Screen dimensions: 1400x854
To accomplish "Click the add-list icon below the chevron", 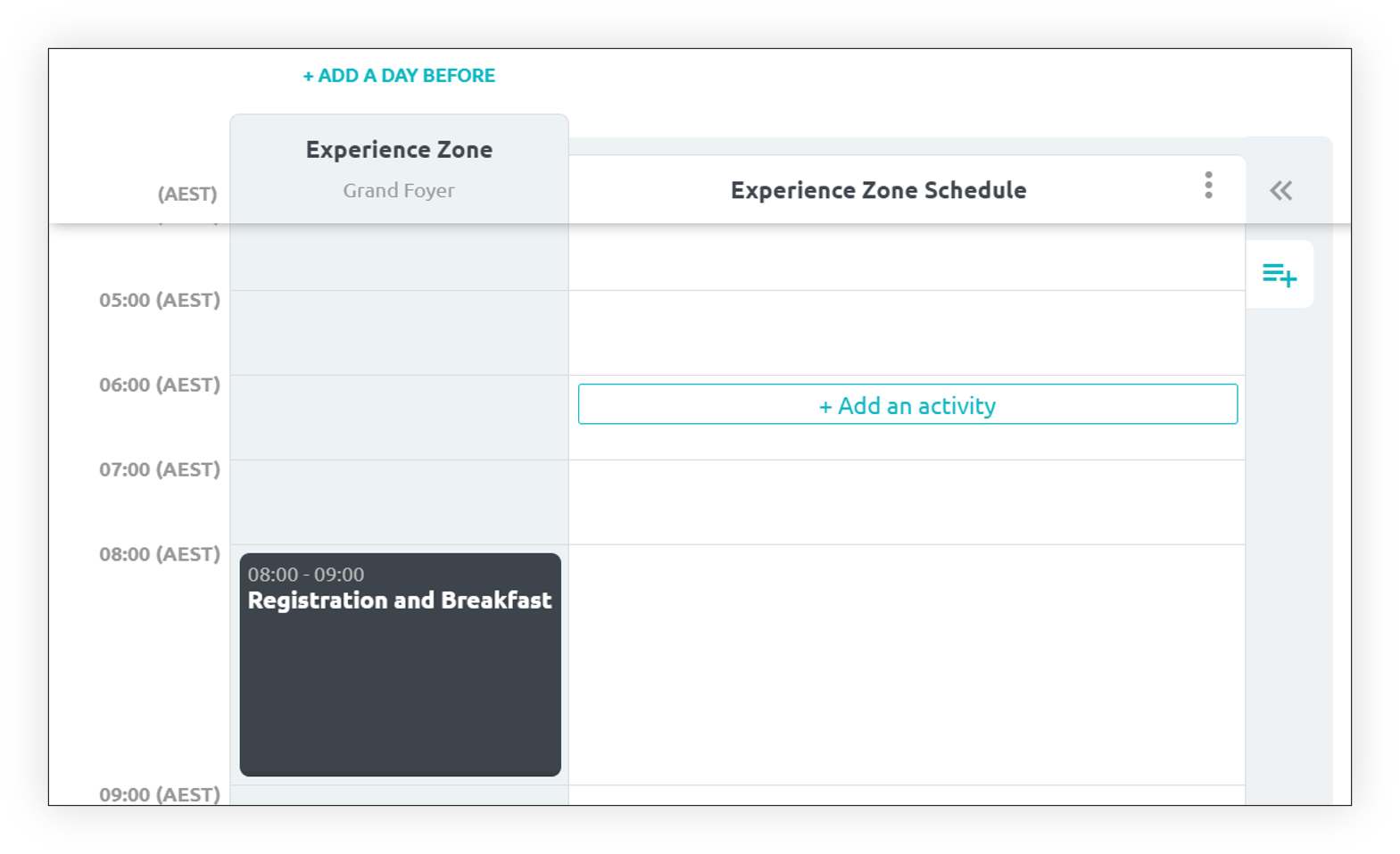I will [1280, 275].
